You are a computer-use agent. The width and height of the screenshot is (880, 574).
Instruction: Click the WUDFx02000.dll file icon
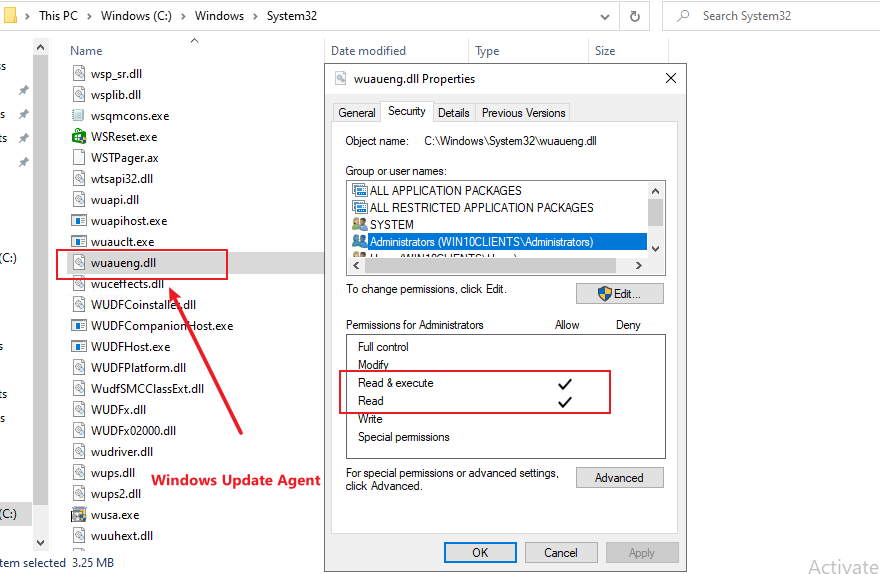click(x=79, y=430)
